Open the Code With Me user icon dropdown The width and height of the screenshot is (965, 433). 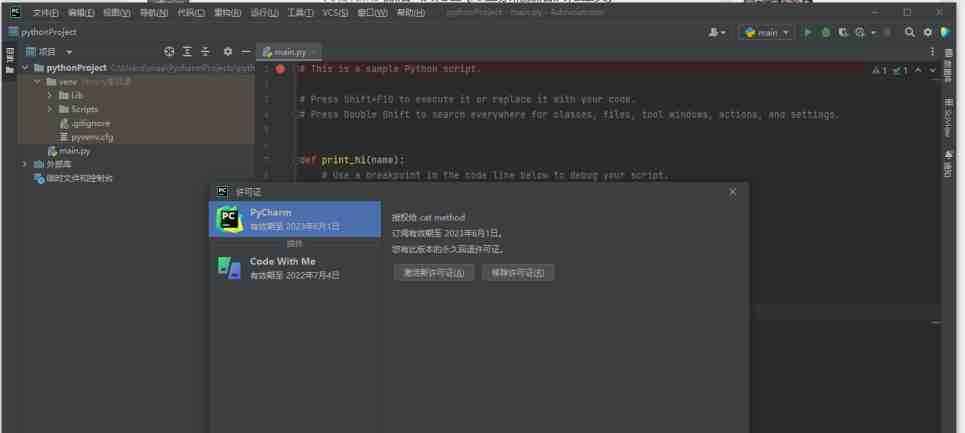click(717, 33)
